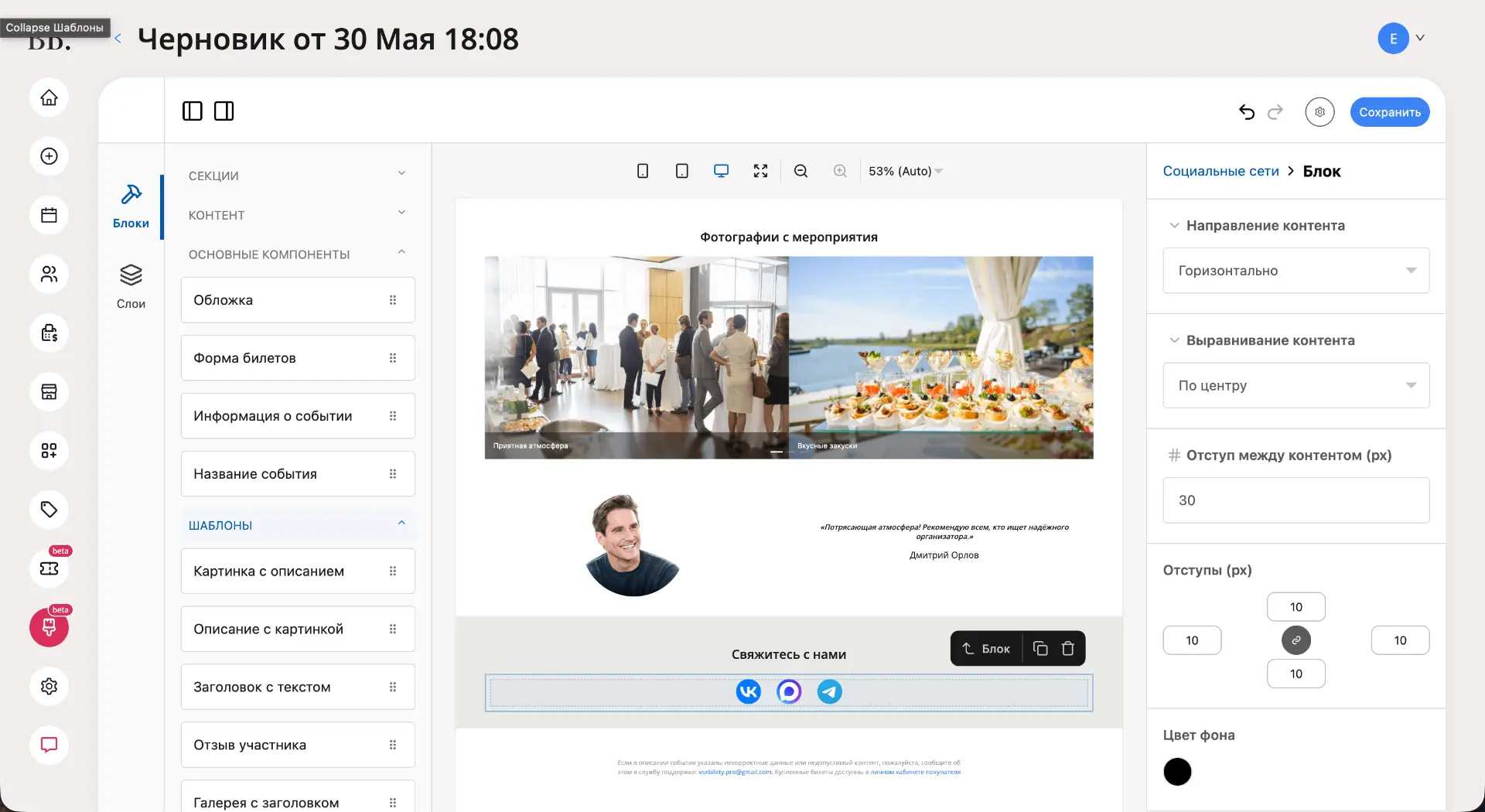This screenshot has width=1485, height=812.
Task: Open the red beta brush icon
Action: (49, 627)
